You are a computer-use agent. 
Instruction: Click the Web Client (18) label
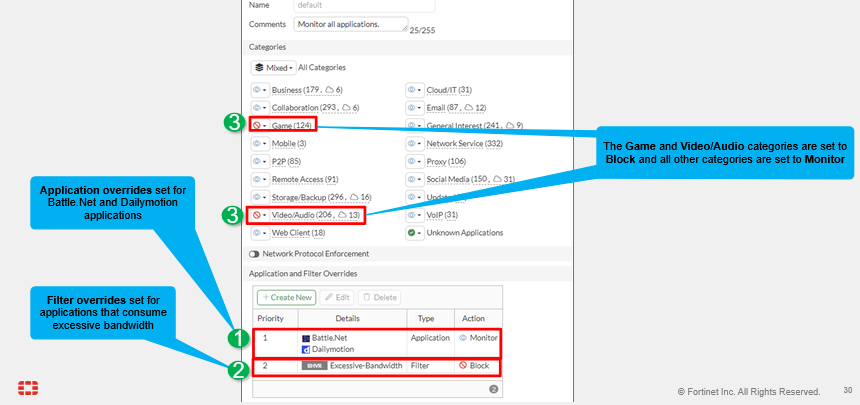click(299, 233)
